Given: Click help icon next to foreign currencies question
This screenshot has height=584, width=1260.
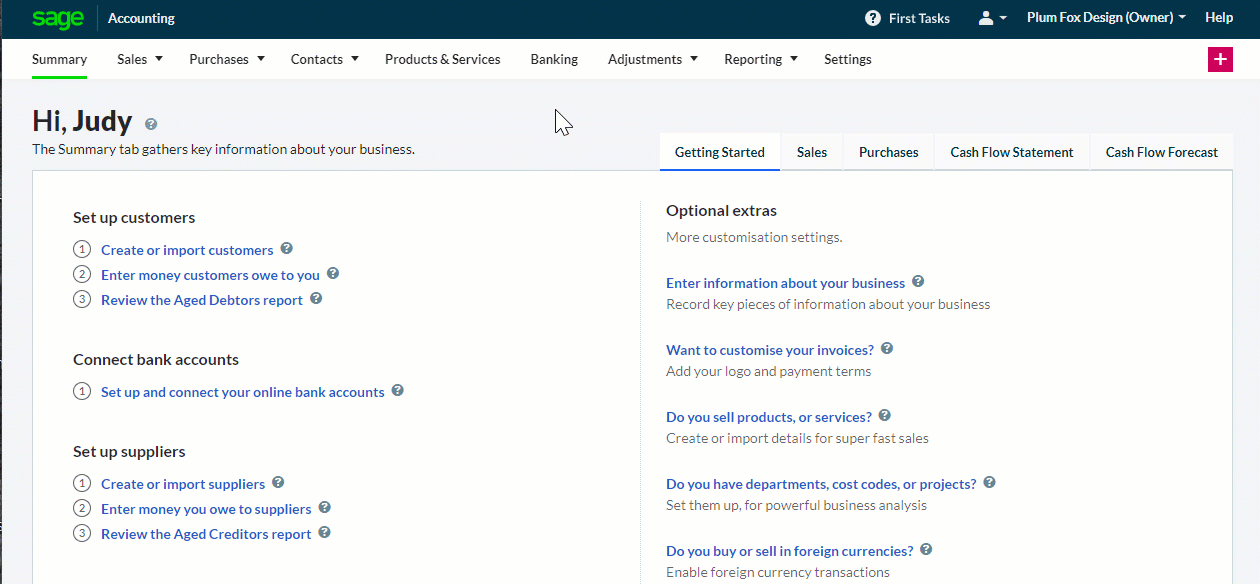Looking at the screenshot, I should (x=926, y=550).
